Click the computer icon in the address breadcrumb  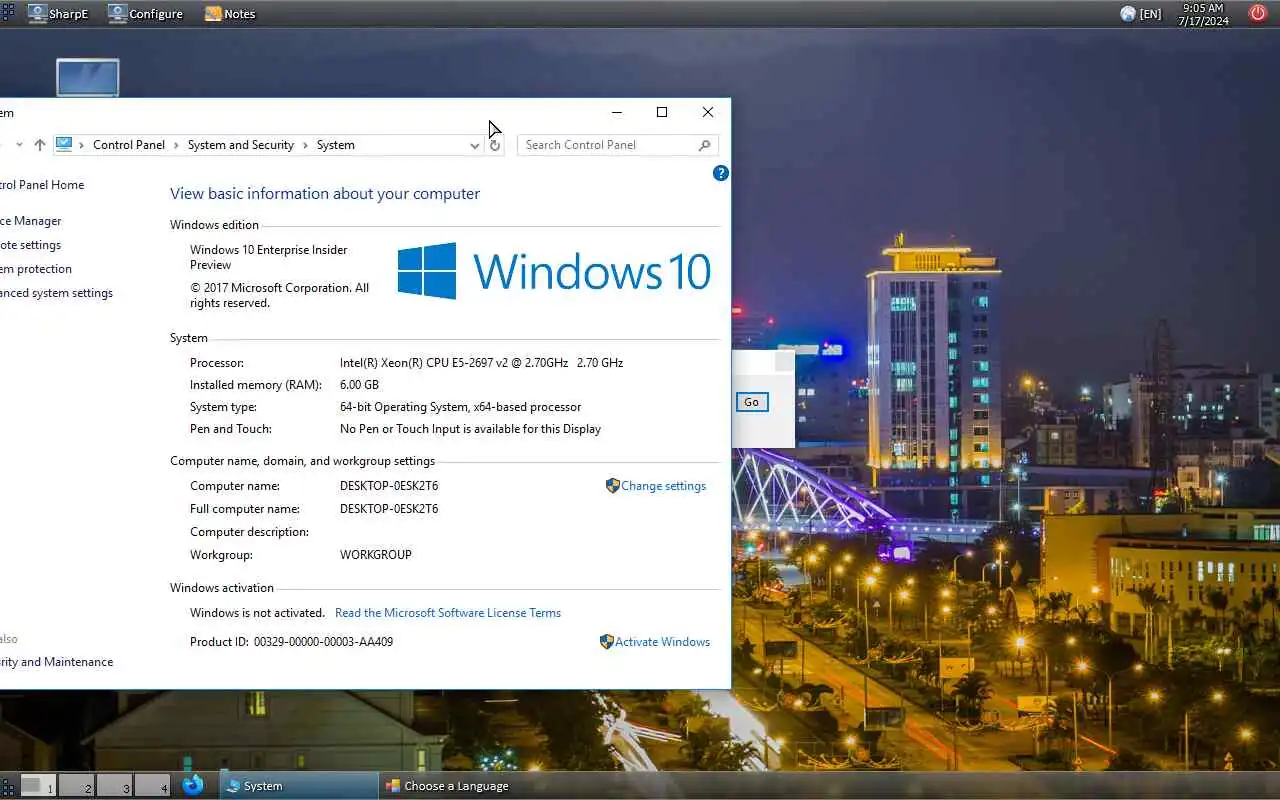click(64, 144)
